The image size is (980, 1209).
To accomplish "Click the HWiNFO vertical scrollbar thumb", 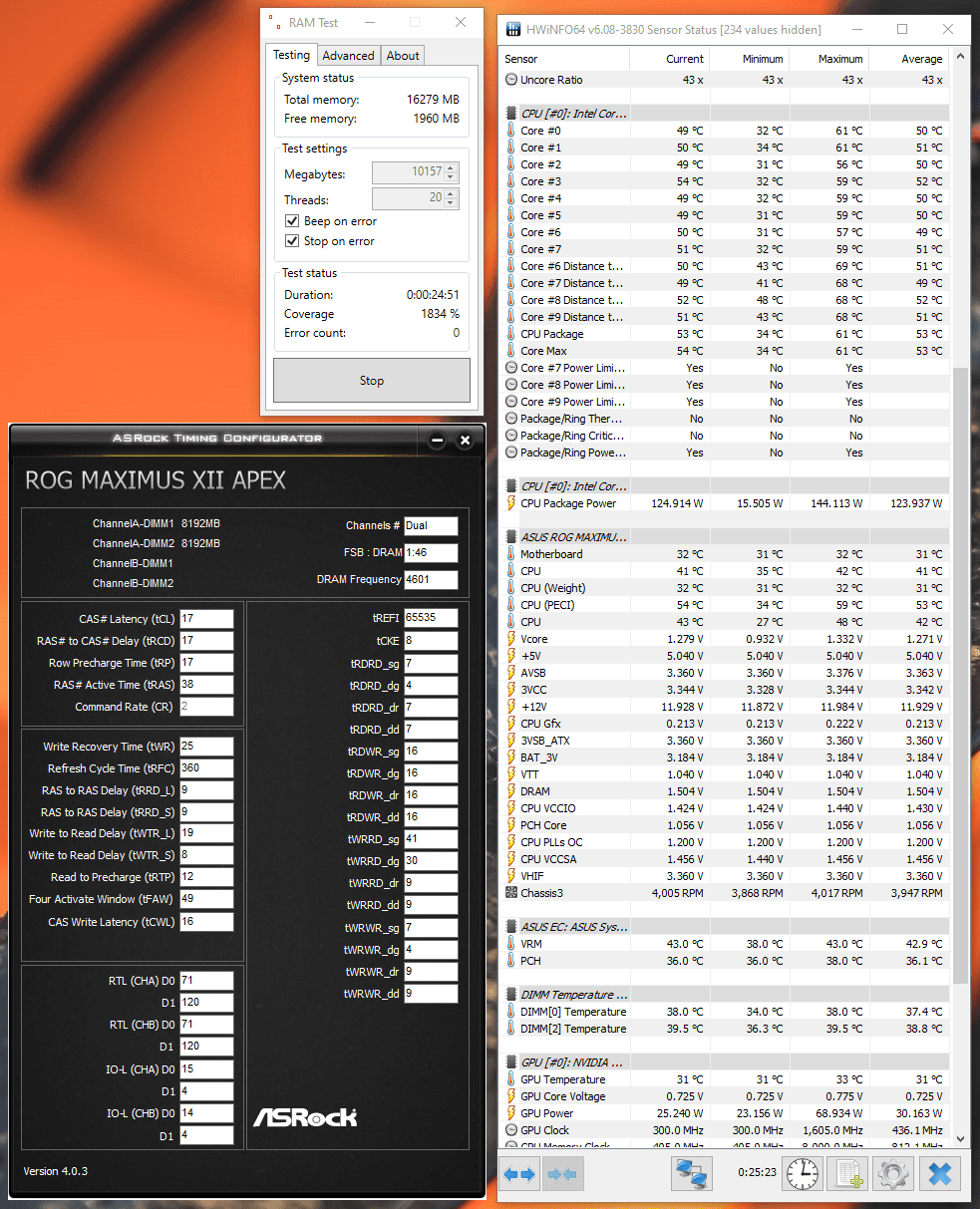I will (x=960, y=674).
